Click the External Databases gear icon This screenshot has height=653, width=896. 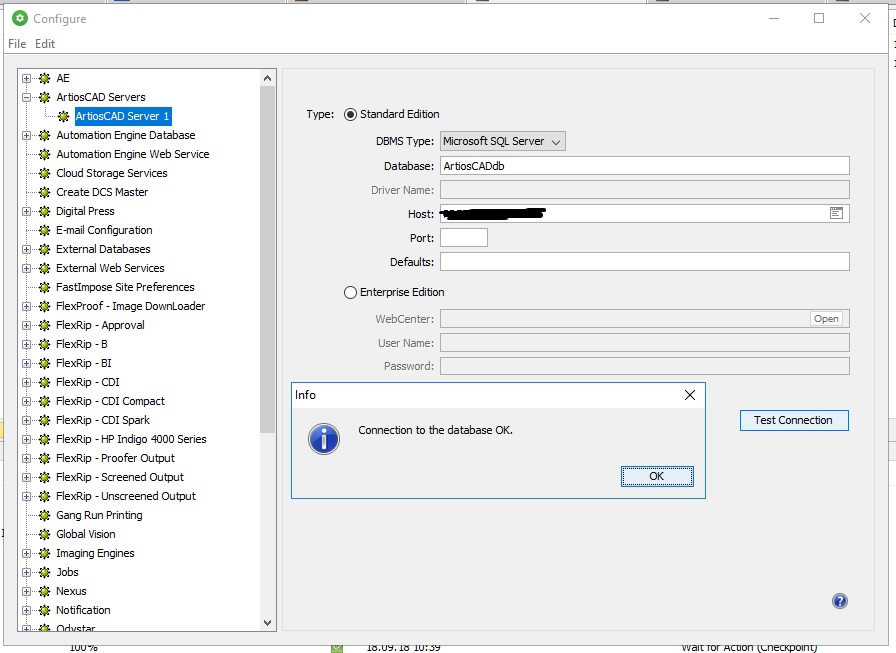coord(45,249)
